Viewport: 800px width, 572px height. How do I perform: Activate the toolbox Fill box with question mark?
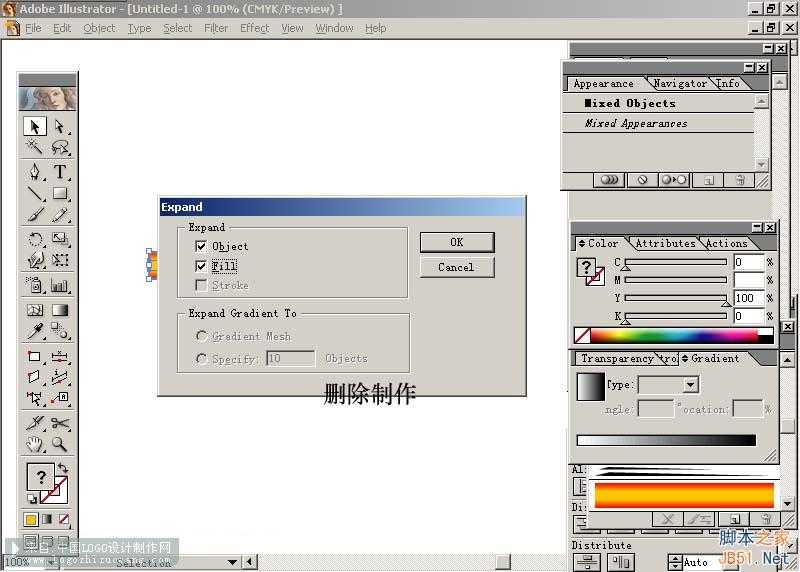click(x=40, y=478)
